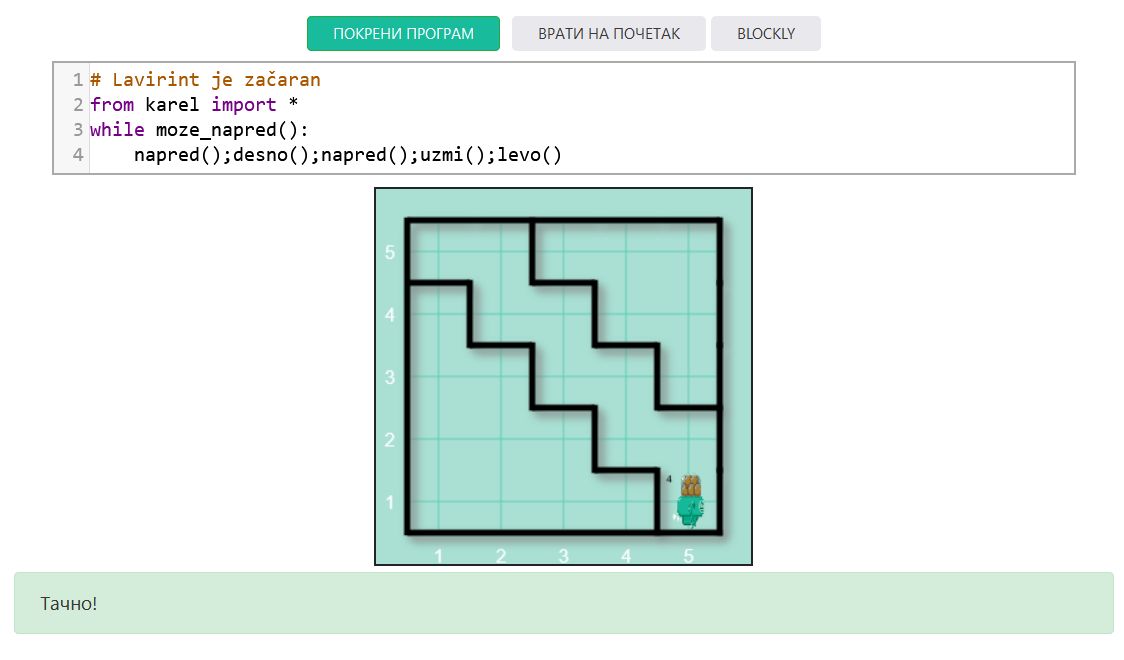Click the 'desno()' call on line 4
The image size is (1124, 660).
[271, 155]
